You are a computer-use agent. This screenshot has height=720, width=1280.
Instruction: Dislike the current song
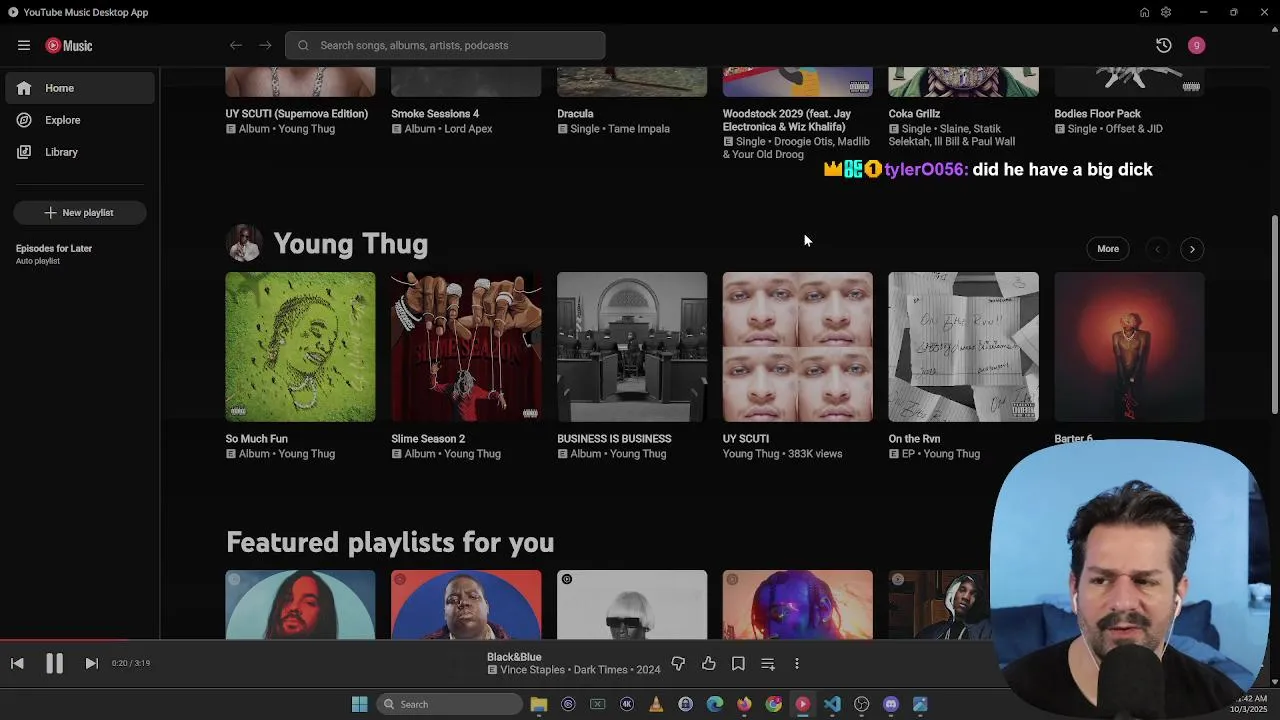[x=678, y=663]
